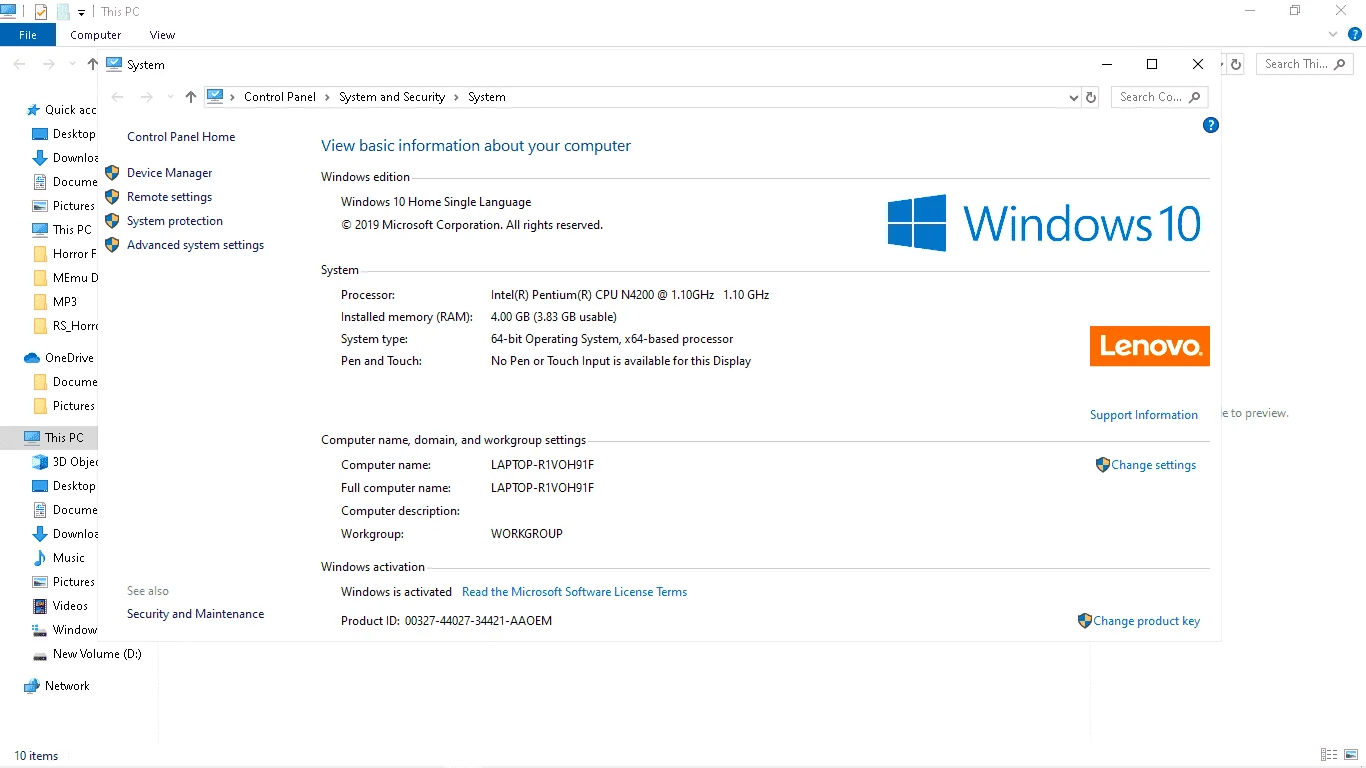Expand the This PC ribbon chevron
Image resolution: width=1366 pixels, height=768 pixels.
tap(1333, 34)
